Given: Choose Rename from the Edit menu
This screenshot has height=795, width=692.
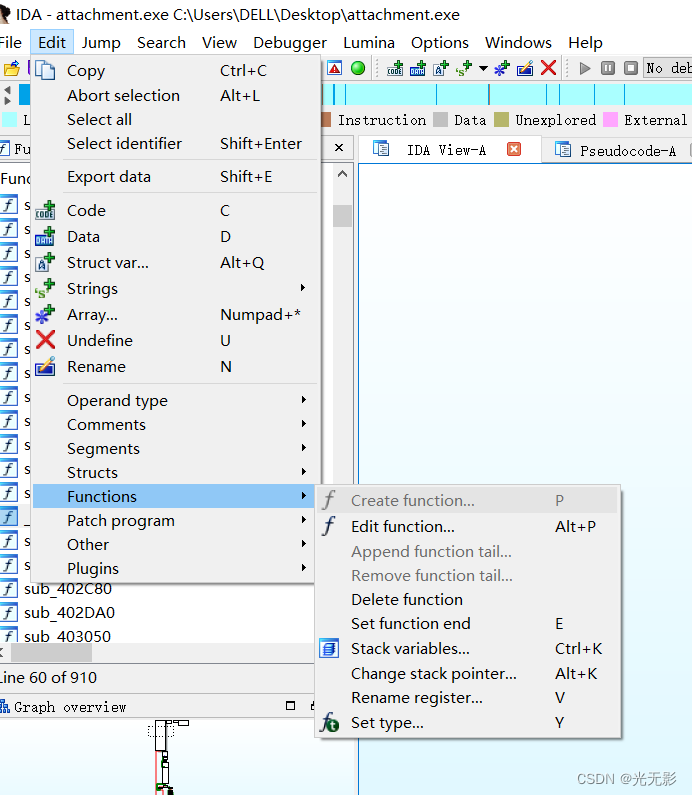Looking at the screenshot, I should 174,367.
